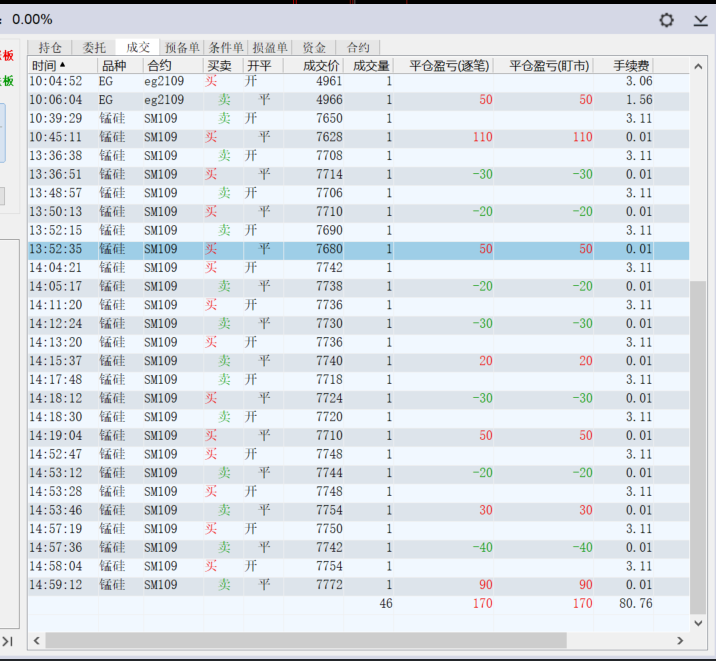Select the 14:19:04 trade row
Image resolution: width=716 pixels, height=661 pixels.
point(358,435)
